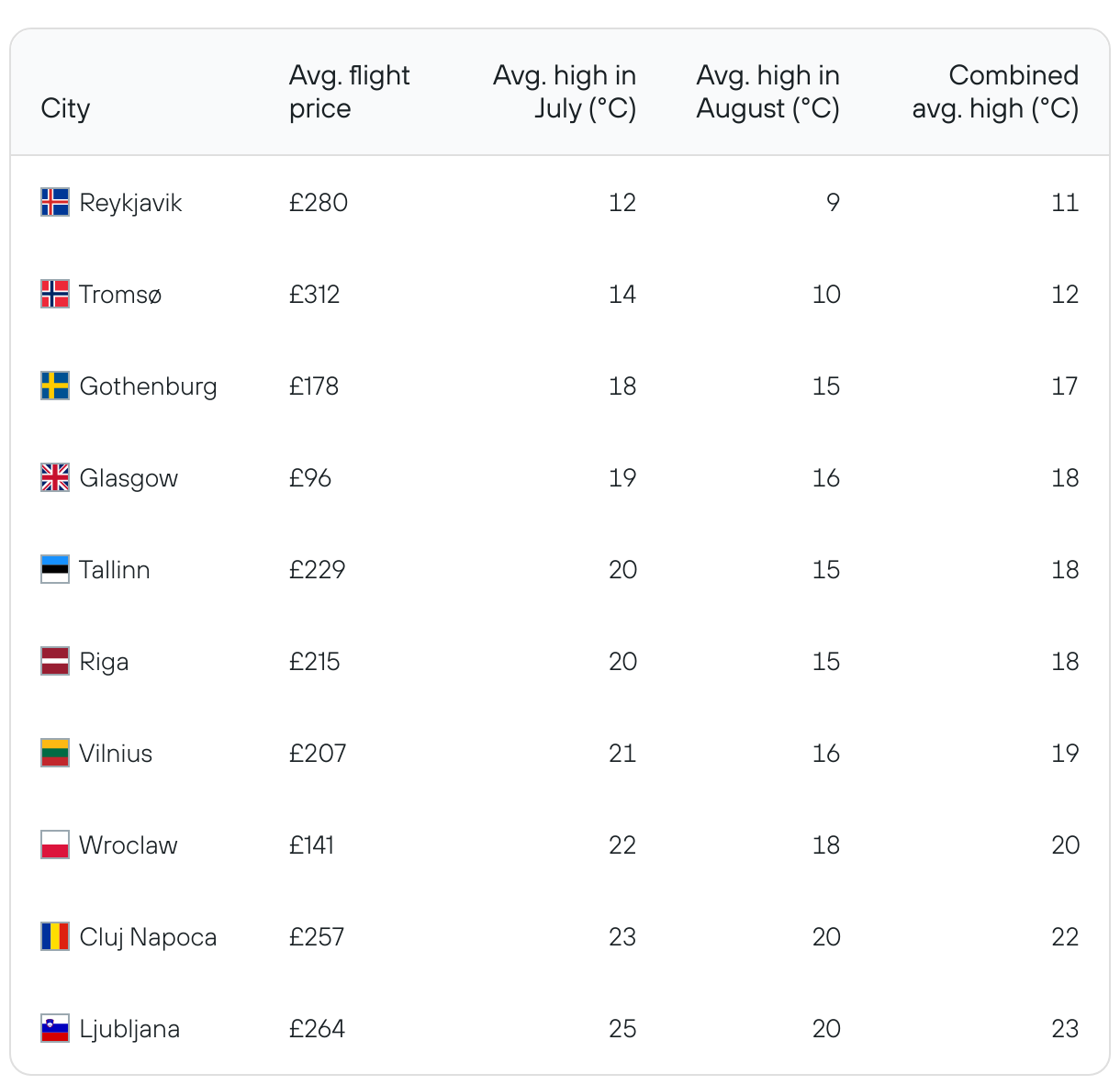Click the Avg. flight price column header
The image size is (1120, 1085).
[x=349, y=92]
